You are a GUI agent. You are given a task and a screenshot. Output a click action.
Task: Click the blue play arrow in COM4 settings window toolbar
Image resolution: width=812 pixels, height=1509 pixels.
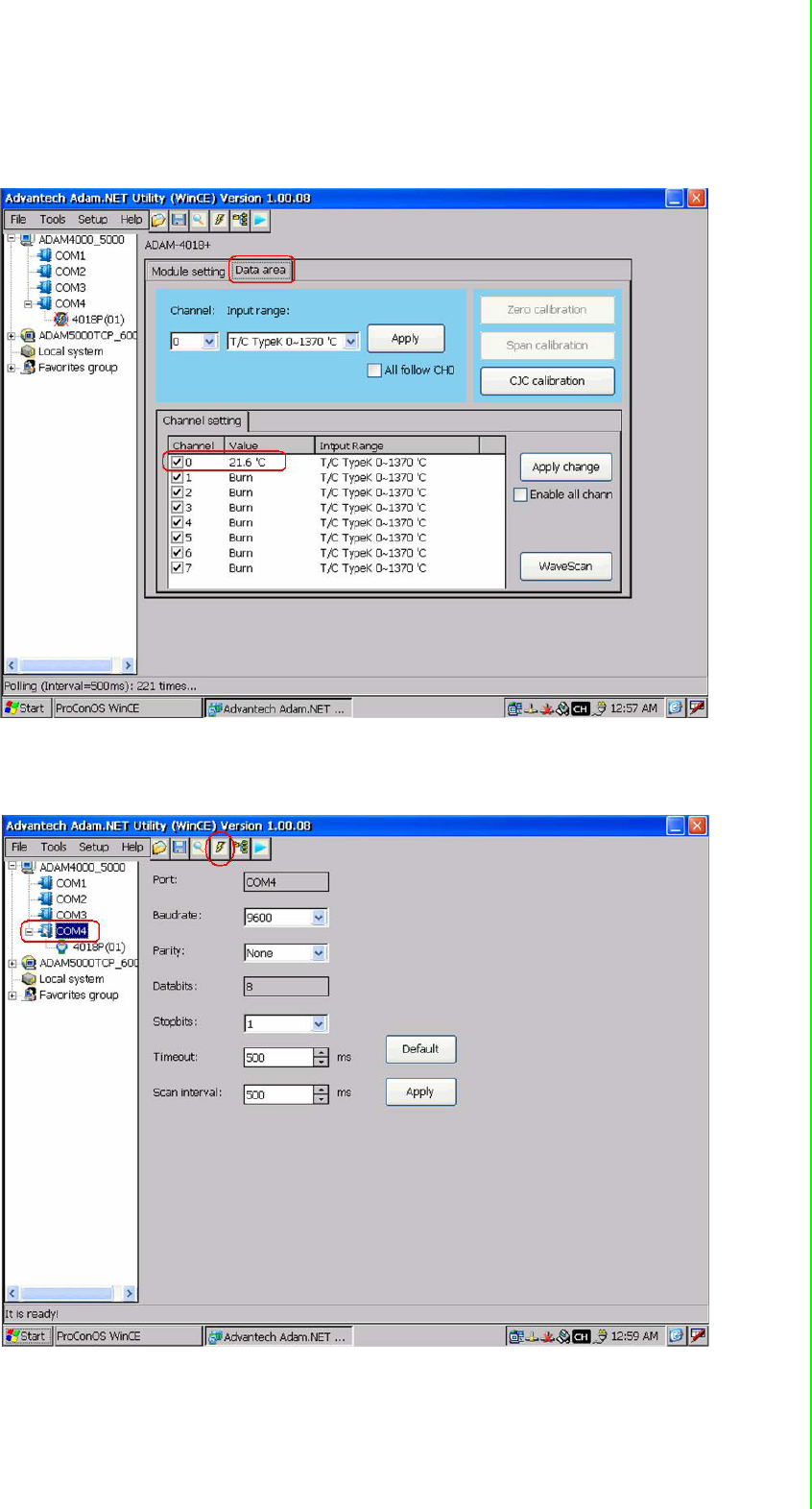pyautogui.click(x=261, y=848)
